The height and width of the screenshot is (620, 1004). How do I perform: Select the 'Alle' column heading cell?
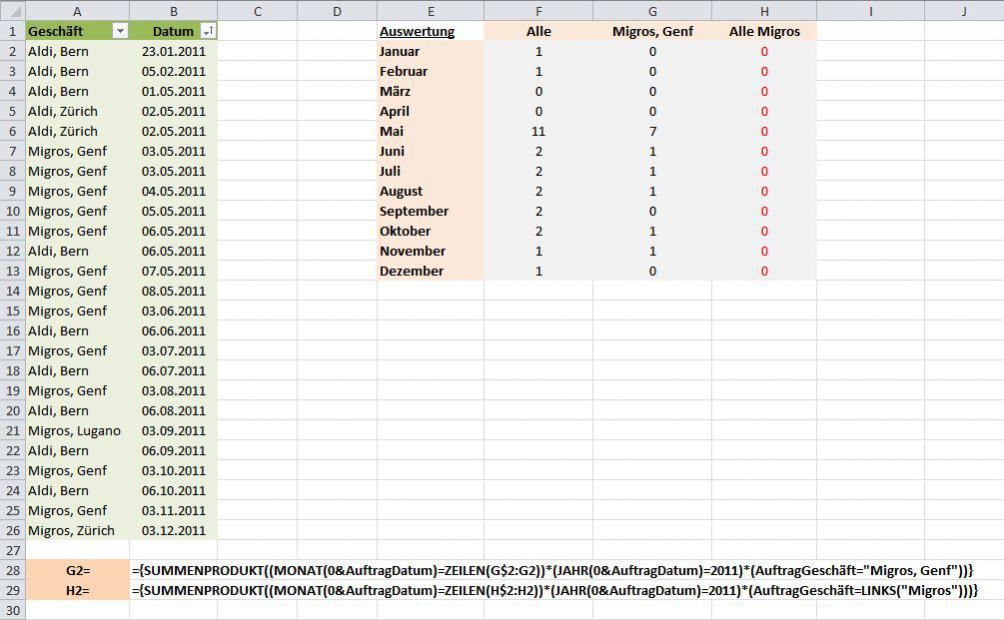point(538,31)
